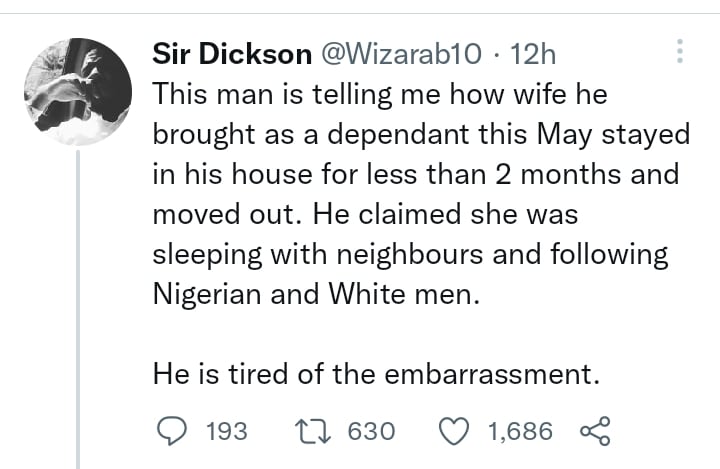This screenshot has width=720, height=469.
Task: Retweet this post using the arrows icon
Action: tap(313, 431)
